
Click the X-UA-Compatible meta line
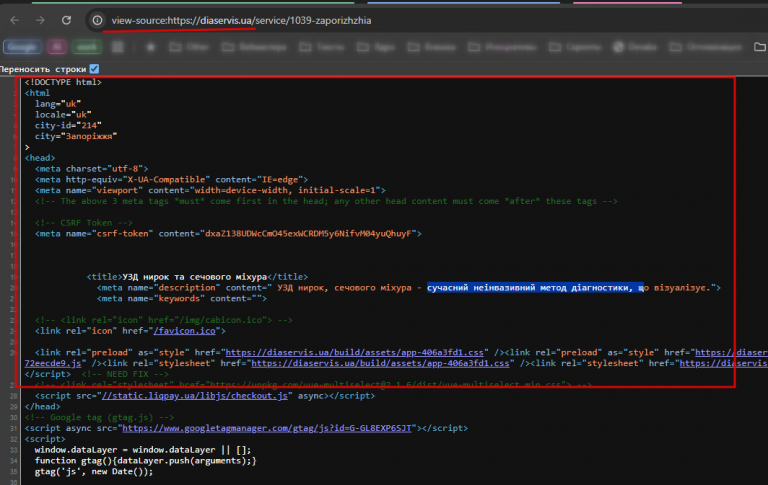coord(171,179)
